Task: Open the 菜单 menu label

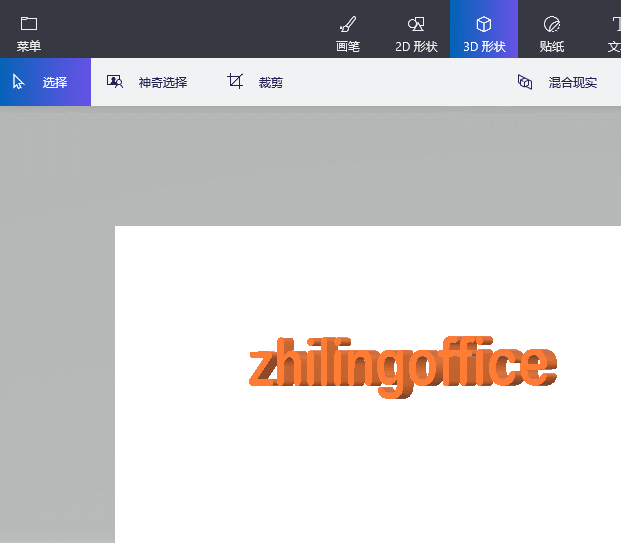Action: pos(29,46)
